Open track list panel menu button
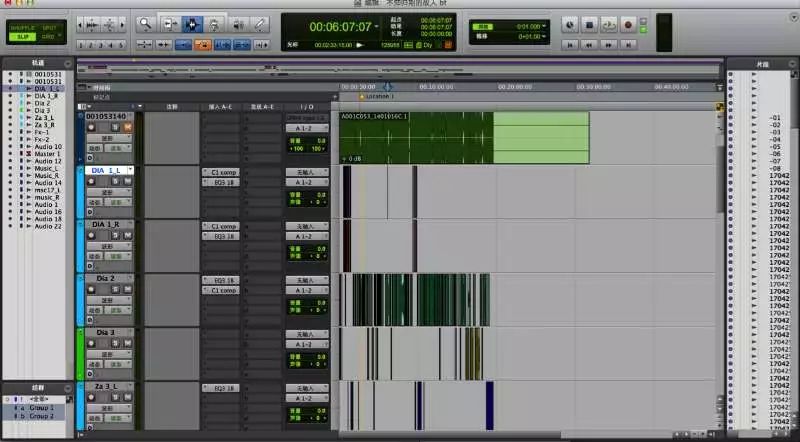The width and height of the screenshot is (800, 442). click(68, 63)
